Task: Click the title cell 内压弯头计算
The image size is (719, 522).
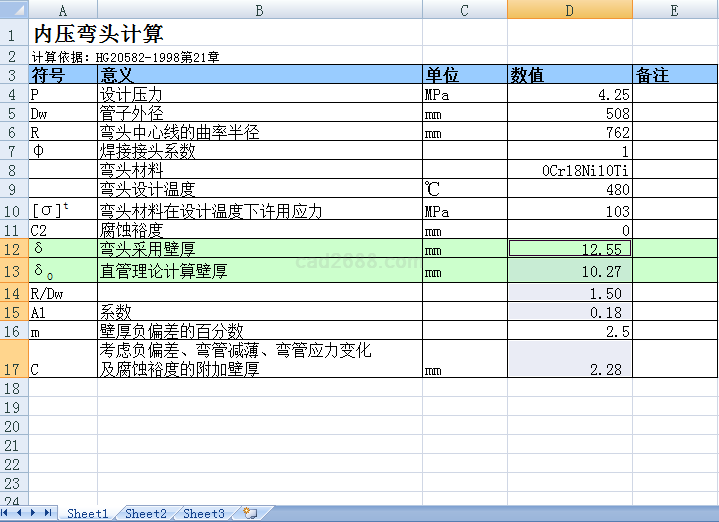Action: pos(98,35)
